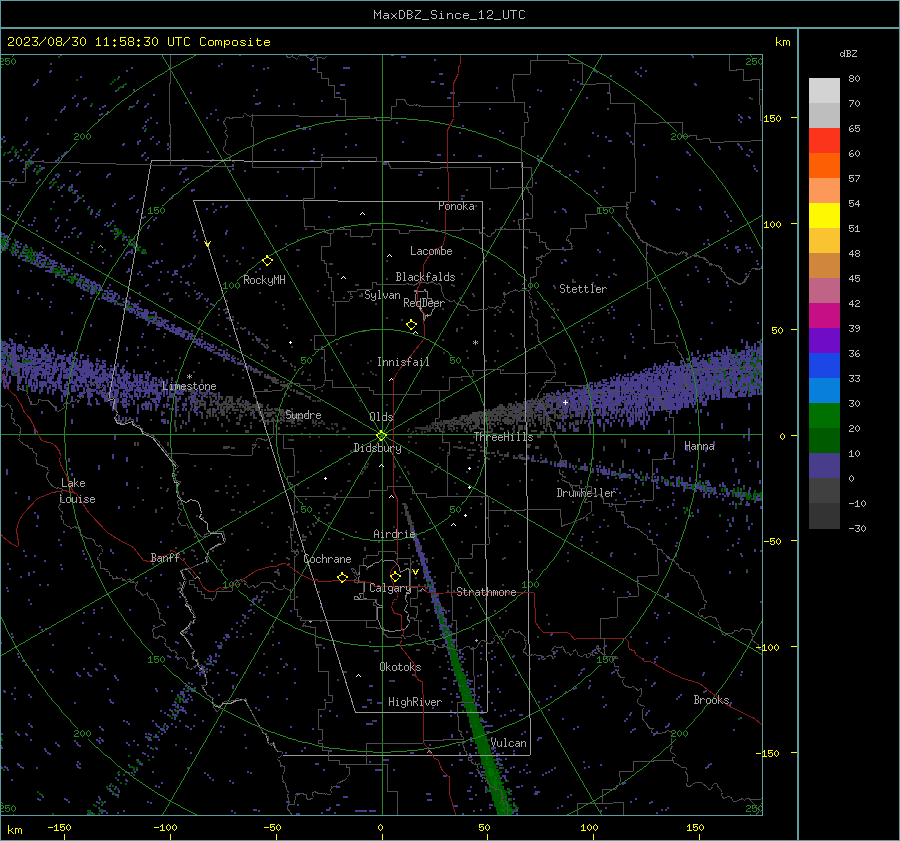Select the bright green 20–30 dBZ legend swatch

point(824,416)
